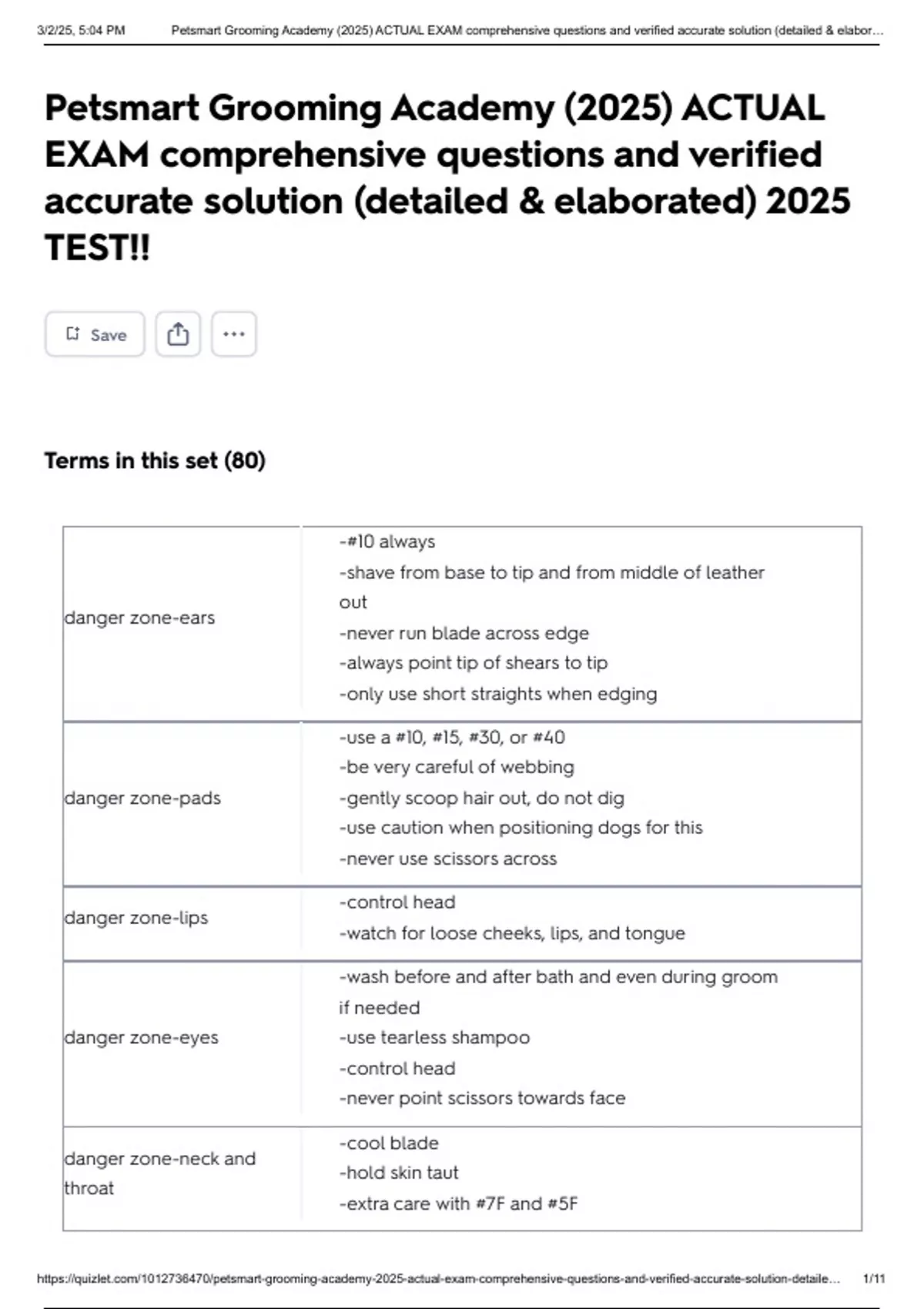Click the page header document title
Viewport: 924px width, 1309px height.
coord(527,31)
